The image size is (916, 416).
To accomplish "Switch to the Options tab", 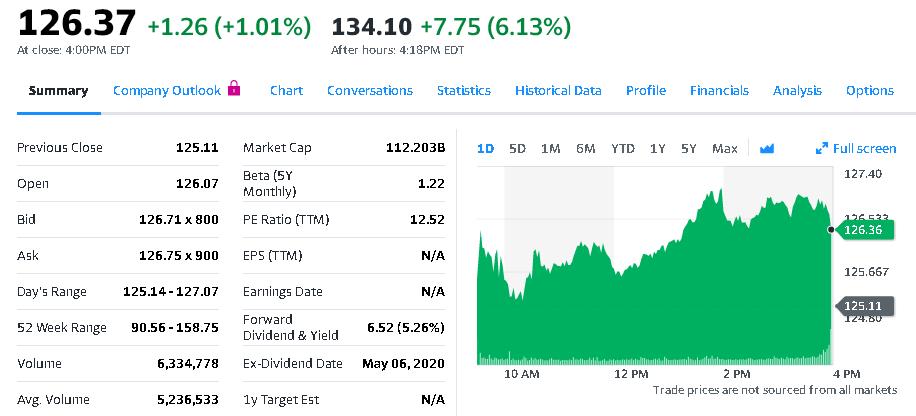I will (869, 91).
